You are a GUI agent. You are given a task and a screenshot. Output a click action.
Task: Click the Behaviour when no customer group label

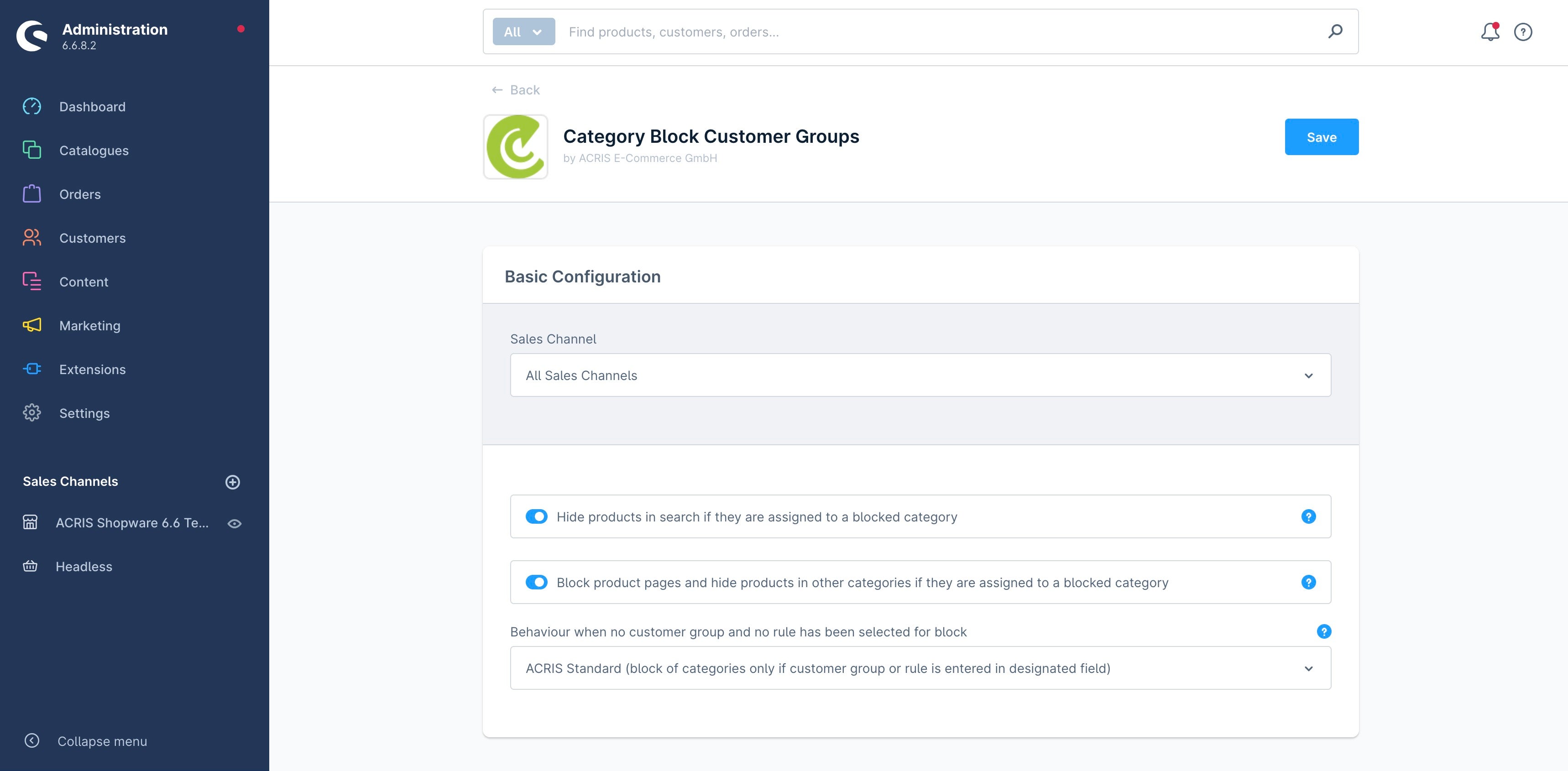click(738, 632)
